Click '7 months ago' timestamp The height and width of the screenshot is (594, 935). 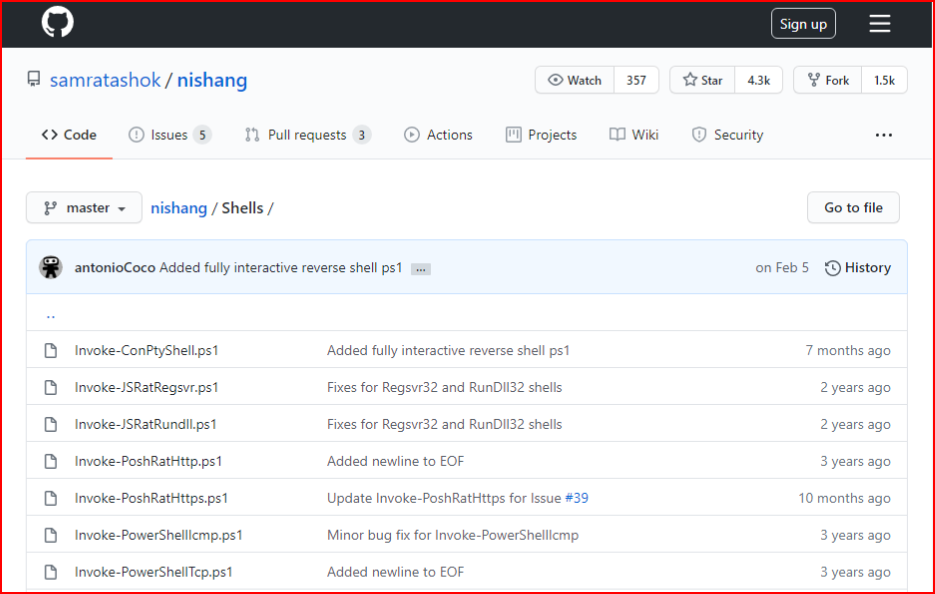(x=848, y=350)
